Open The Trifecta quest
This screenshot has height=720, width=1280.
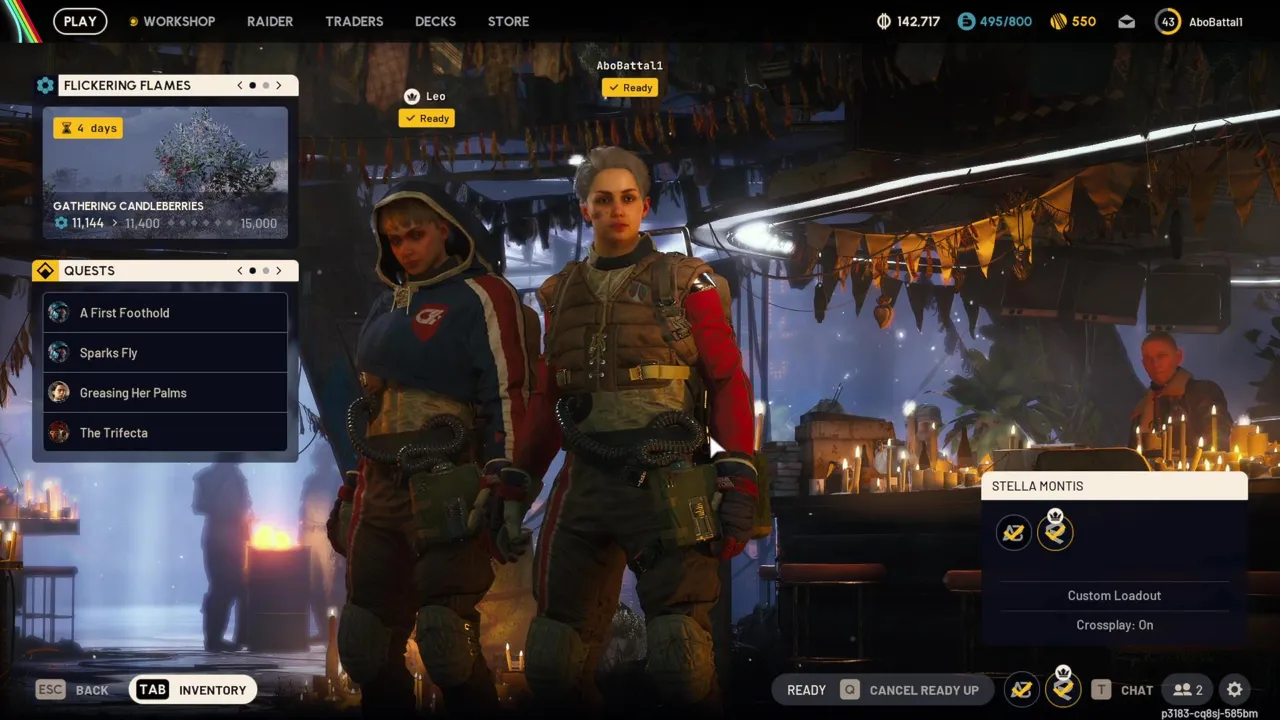165,433
